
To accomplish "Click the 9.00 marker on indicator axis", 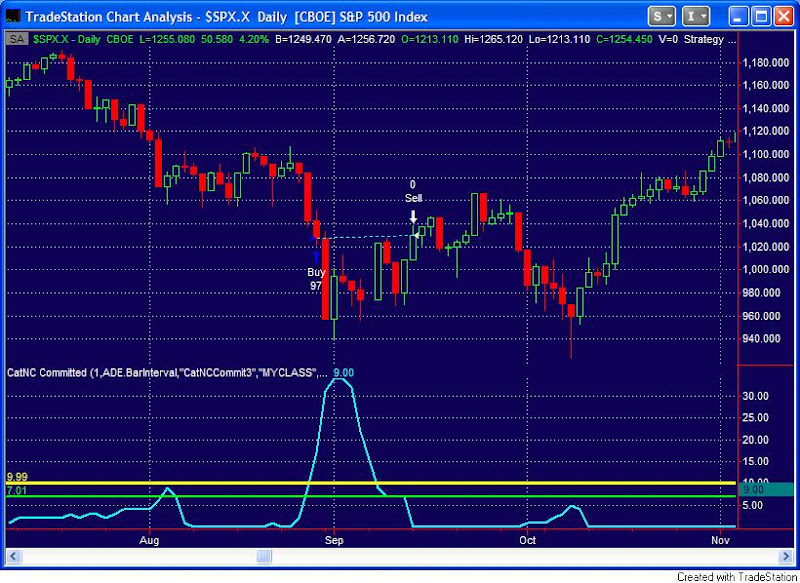I will pos(765,490).
